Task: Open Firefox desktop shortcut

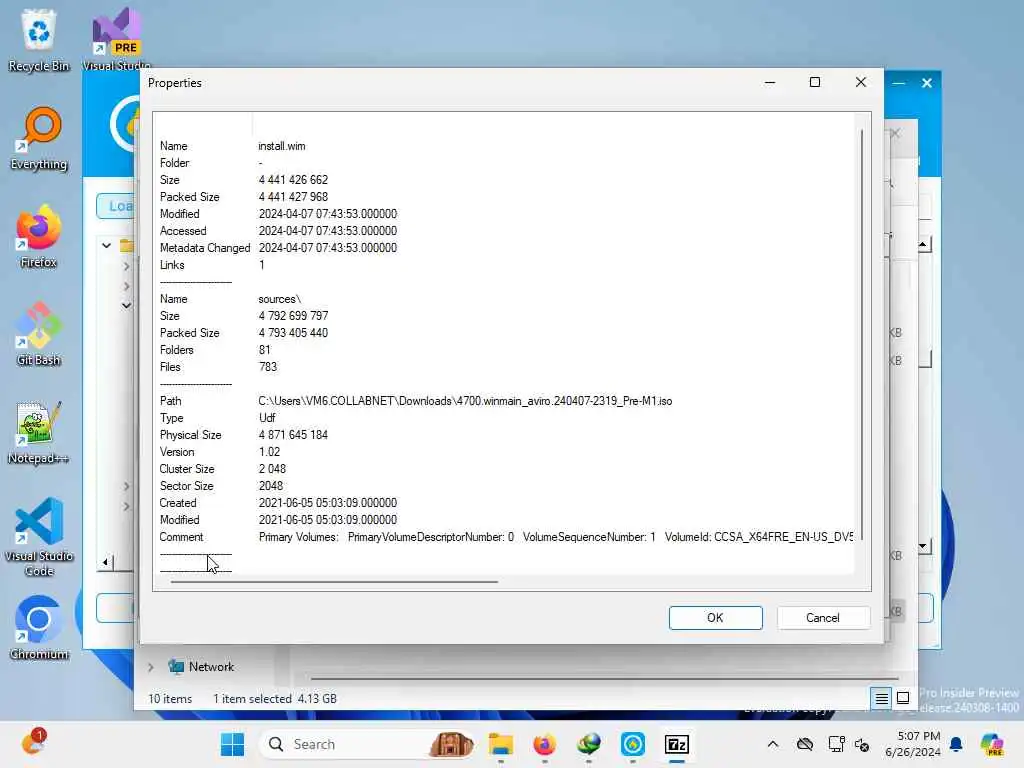Action: coord(39,236)
